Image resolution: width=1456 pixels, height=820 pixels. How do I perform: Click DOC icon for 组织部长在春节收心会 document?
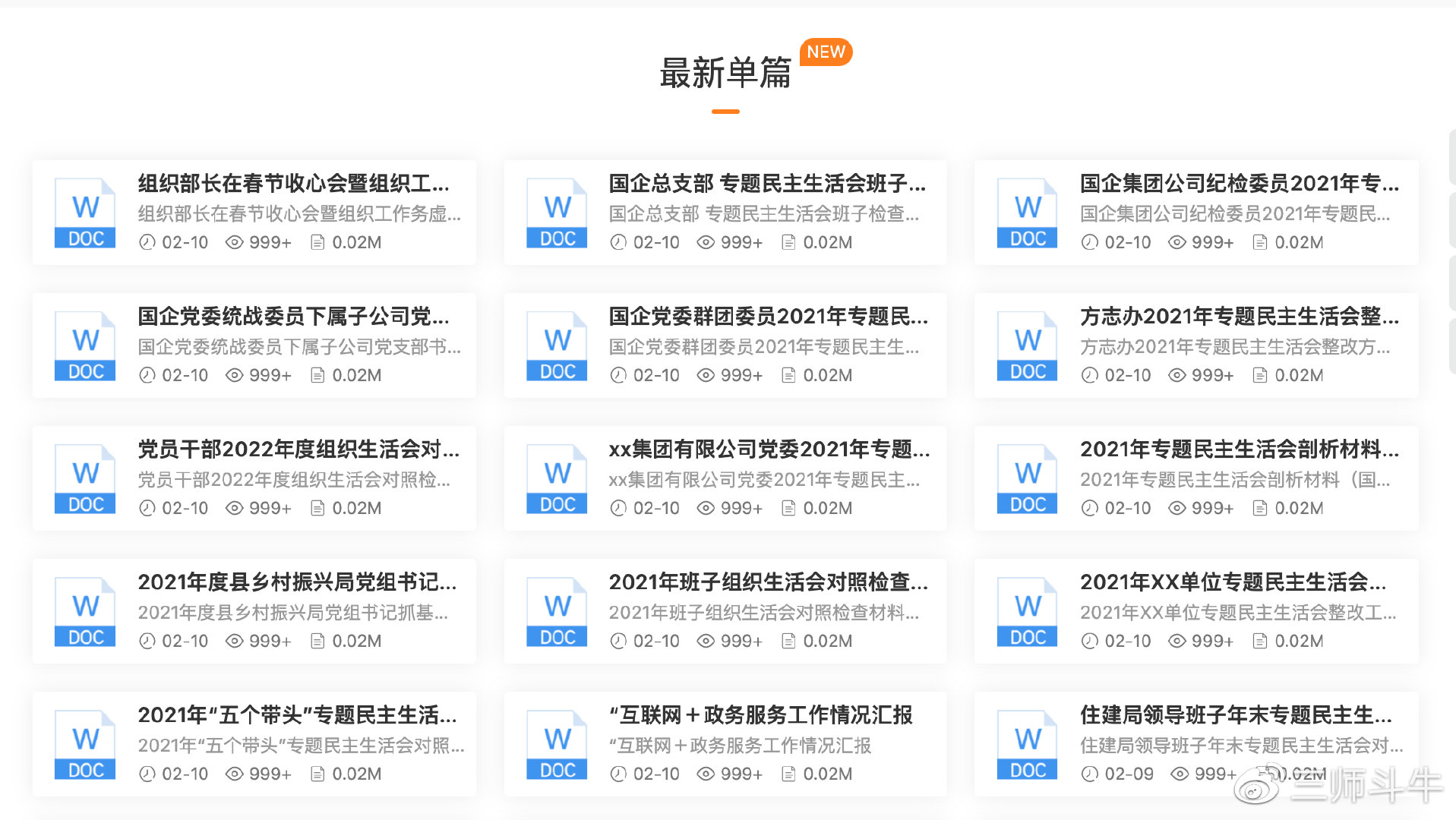(85, 213)
